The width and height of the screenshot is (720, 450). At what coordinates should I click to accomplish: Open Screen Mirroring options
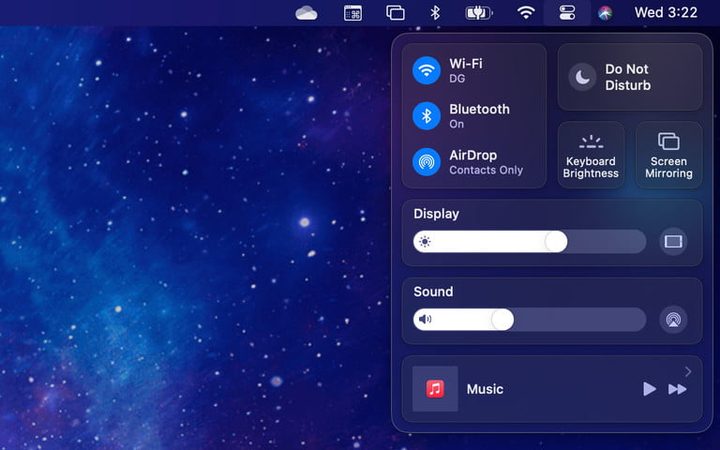coord(669,156)
